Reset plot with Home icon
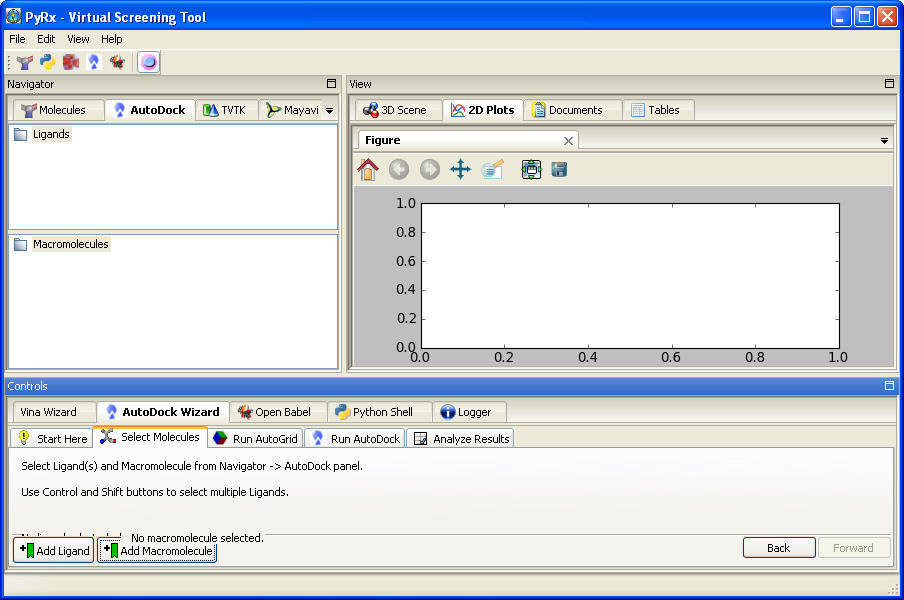 368,169
